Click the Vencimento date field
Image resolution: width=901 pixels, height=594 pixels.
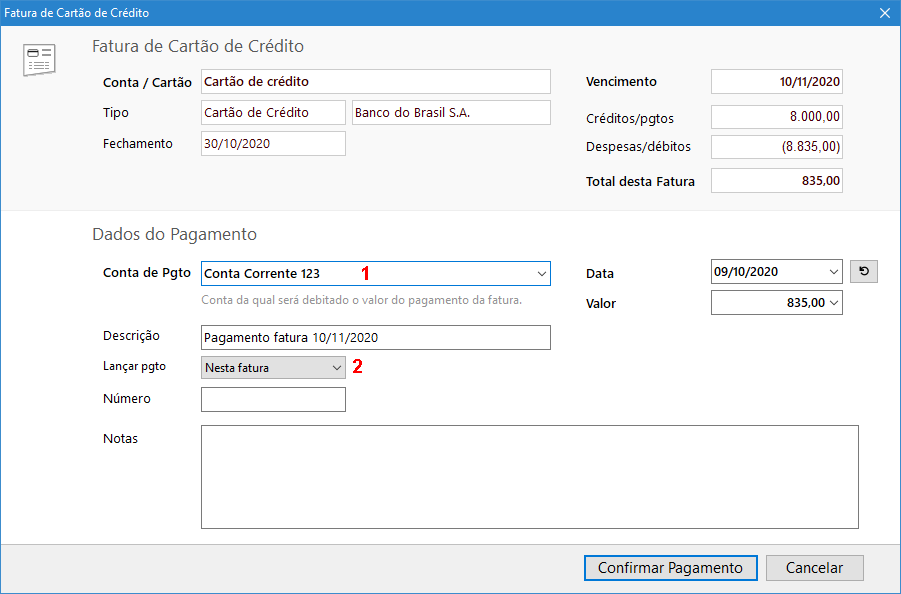click(776, 82)
